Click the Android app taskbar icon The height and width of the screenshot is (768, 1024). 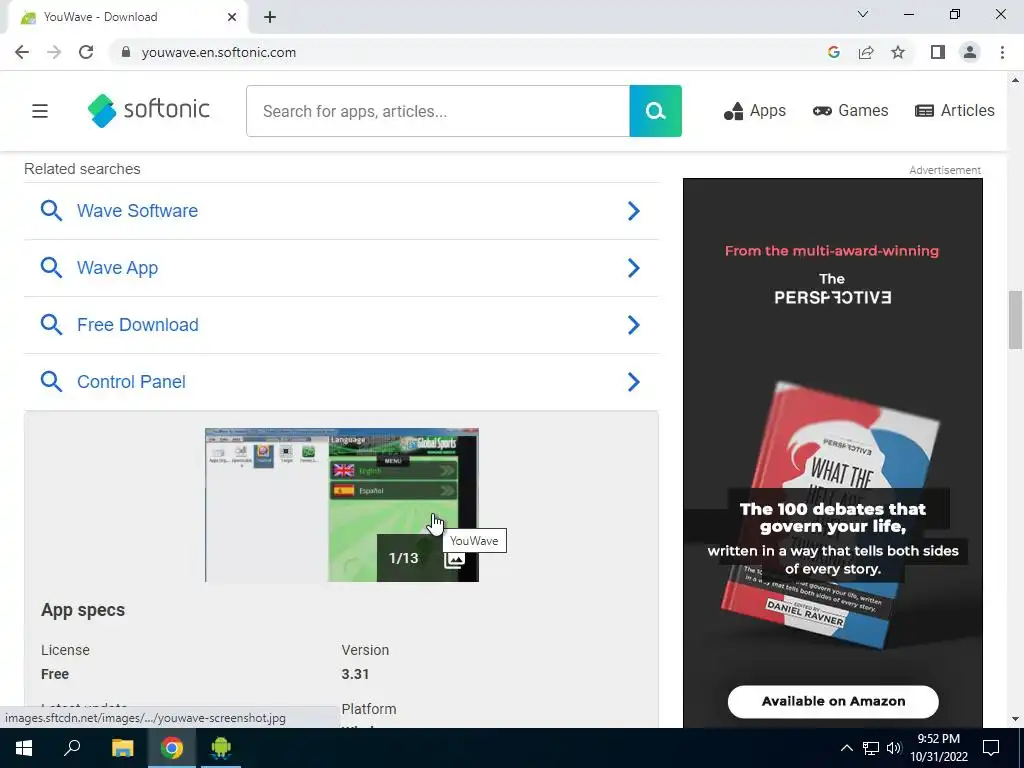click(x=221, y=748)
